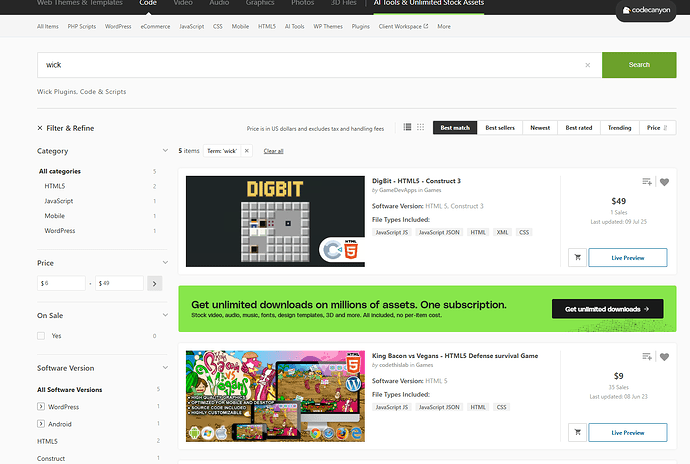Open codethislab author link

coord(393,365)
